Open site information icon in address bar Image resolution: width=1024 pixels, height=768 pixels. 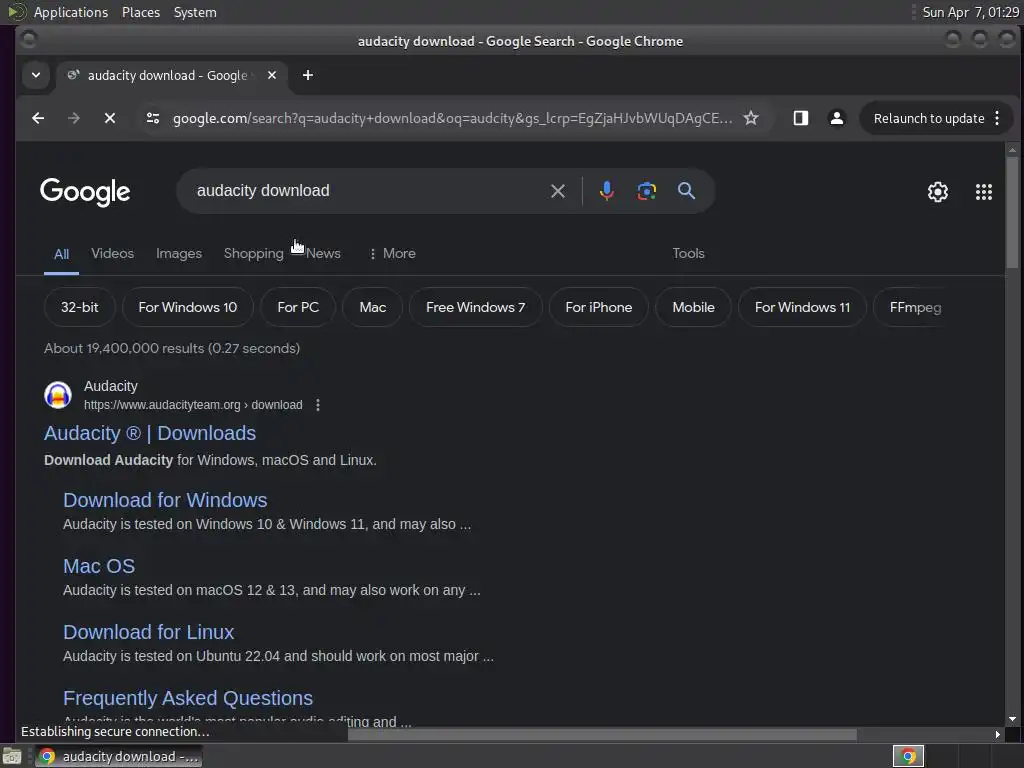[153, 118]
